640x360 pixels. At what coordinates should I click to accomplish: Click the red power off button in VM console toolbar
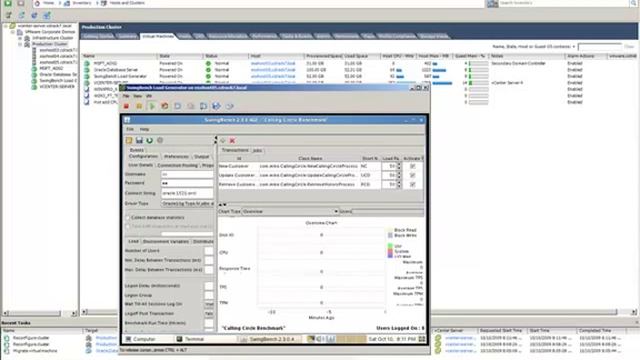(x=127, y=106)
